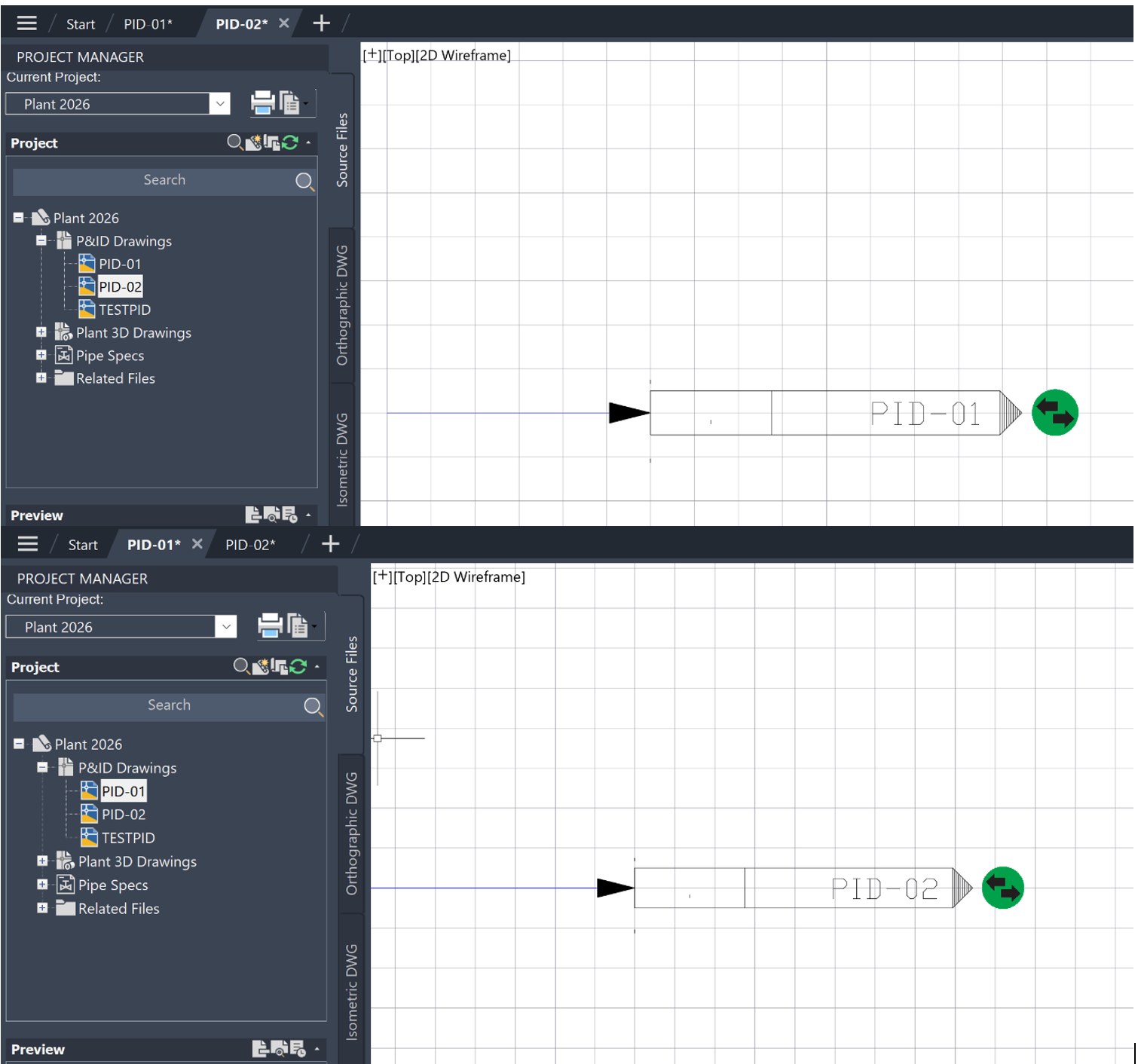The height and width of the screenshot is (1064, 1138).
Task: Click the magnifier icon in the top search box
Action: pyautogui.click(x=304, y=182)
